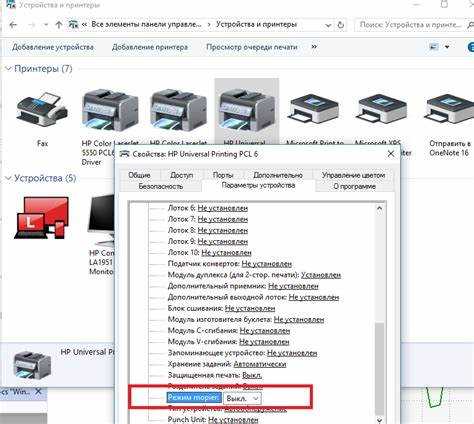Click Модуль V-сгибания Не установлен value
The height and width of the screenshot is (424, 474).
pos(264,342)
